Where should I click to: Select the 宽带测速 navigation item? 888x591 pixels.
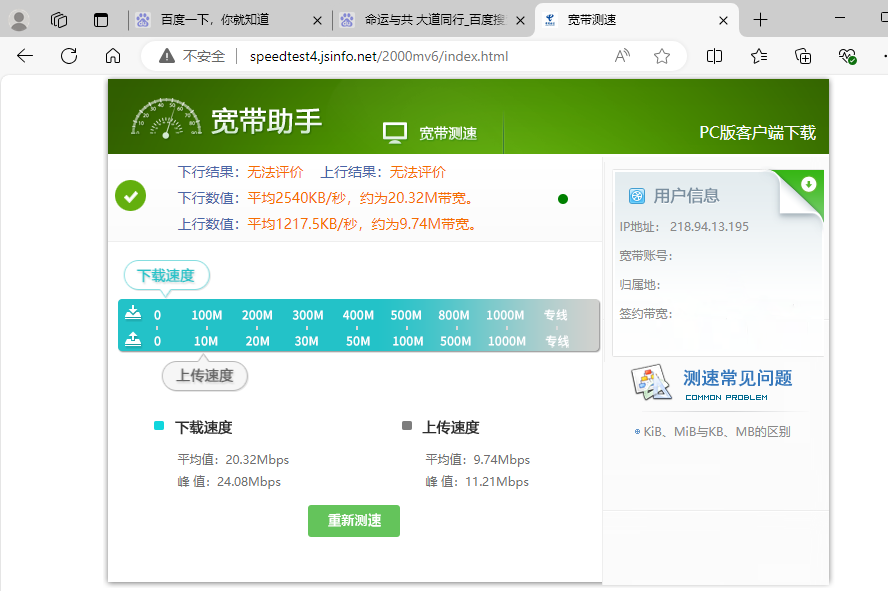[x=431, y=133]
